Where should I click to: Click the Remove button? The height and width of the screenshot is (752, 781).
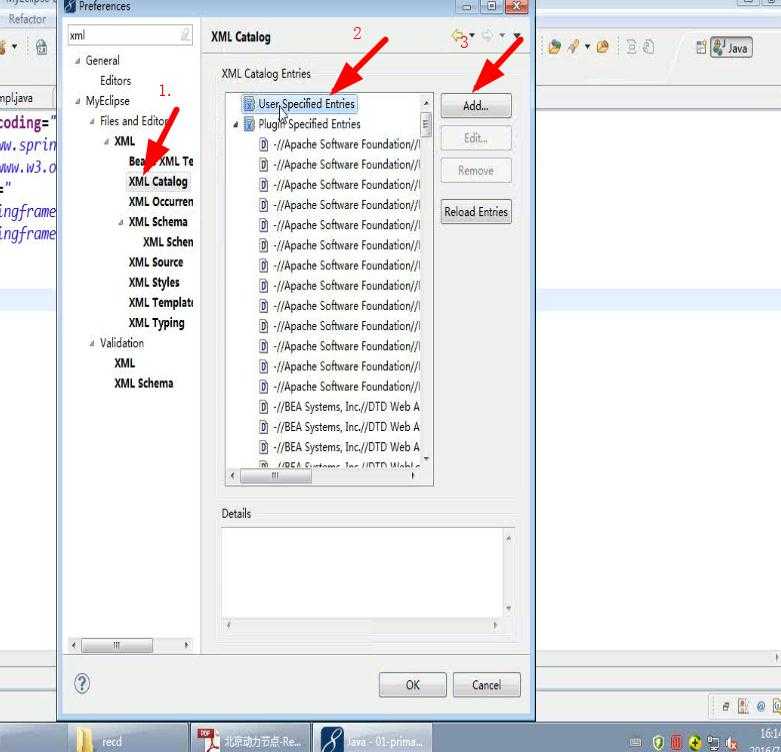coord(476,170)
